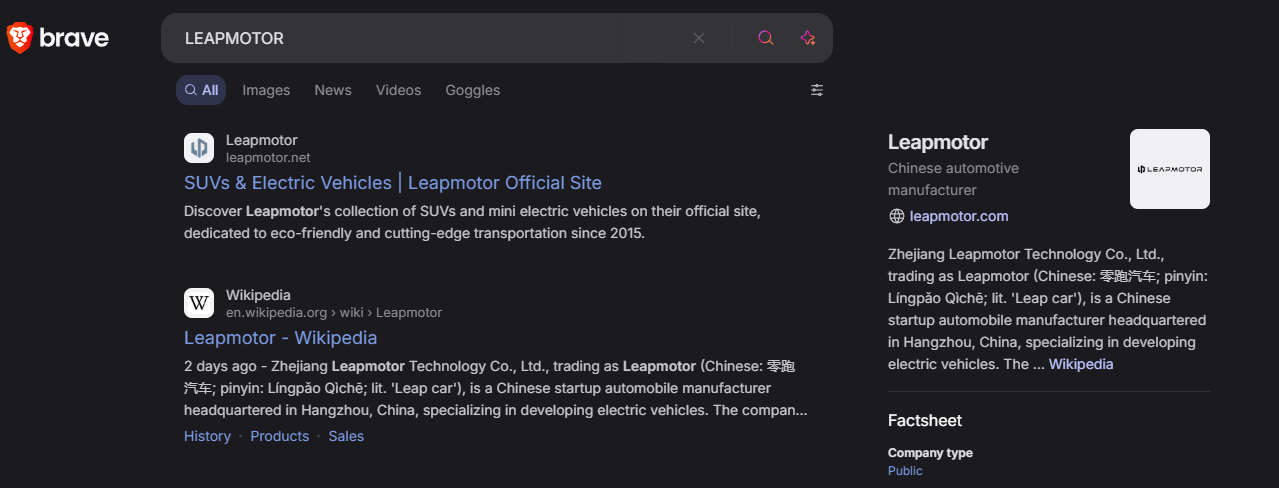Screen dimensions: 1279x488
Task: Follow the Sales sublink
Action: click(346, 436)
